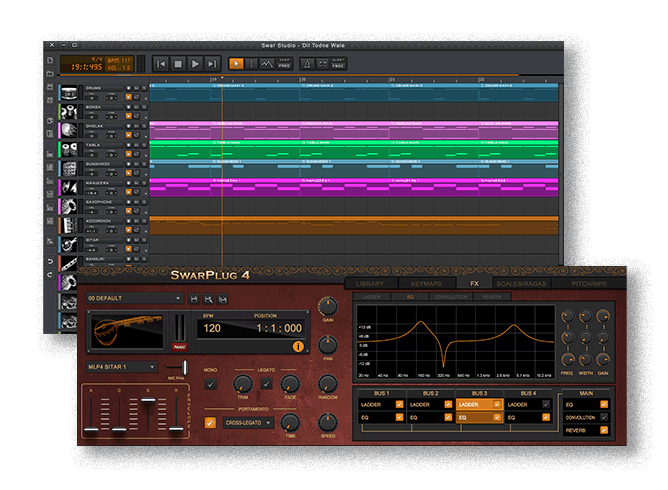Click the Accordion track orange button
Image resolution: width=668 pixels, height=490 pixels.
[129, 230]
